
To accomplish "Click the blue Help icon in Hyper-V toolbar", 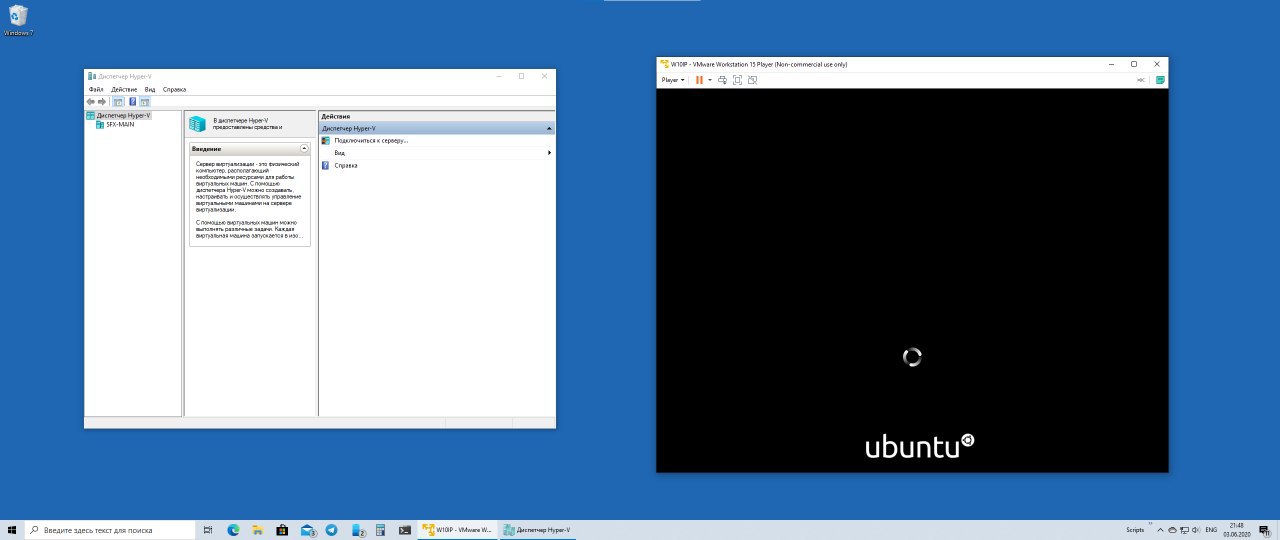I will pos(132,101).
